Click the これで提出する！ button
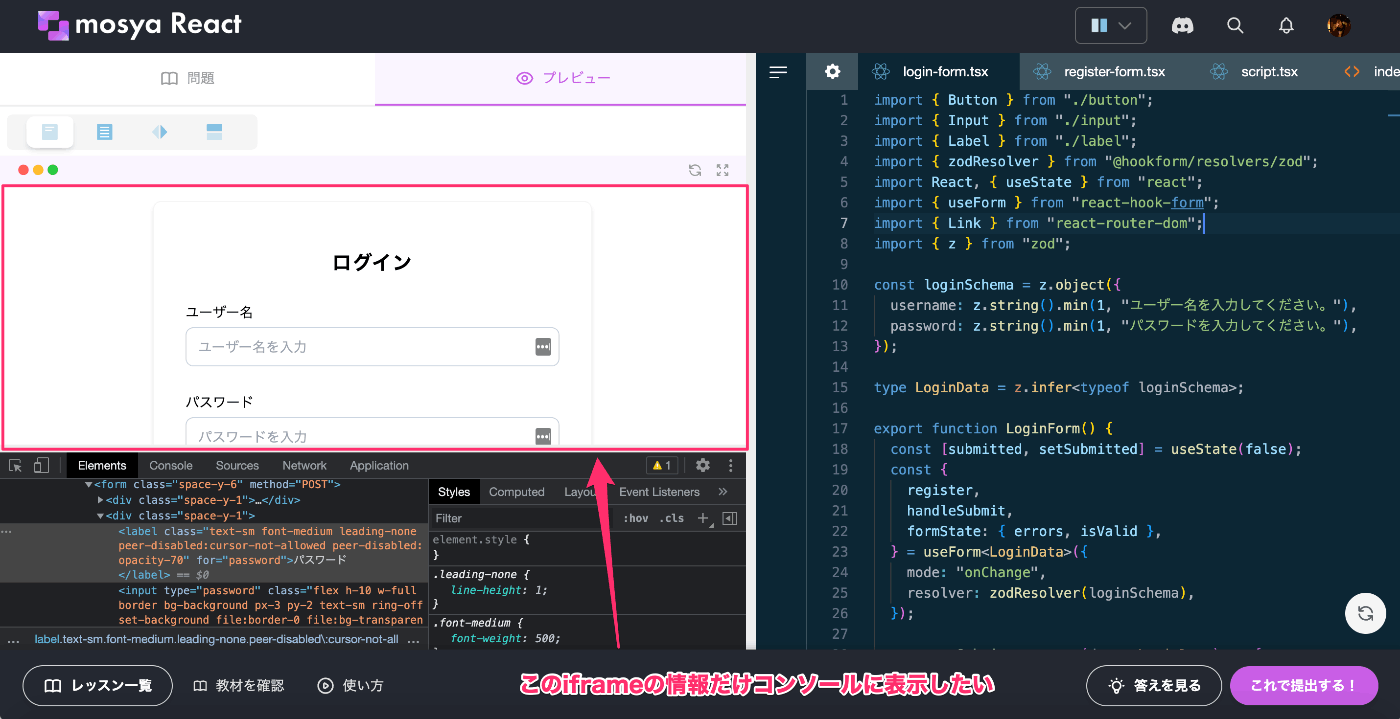 [x=1304, y=686]
